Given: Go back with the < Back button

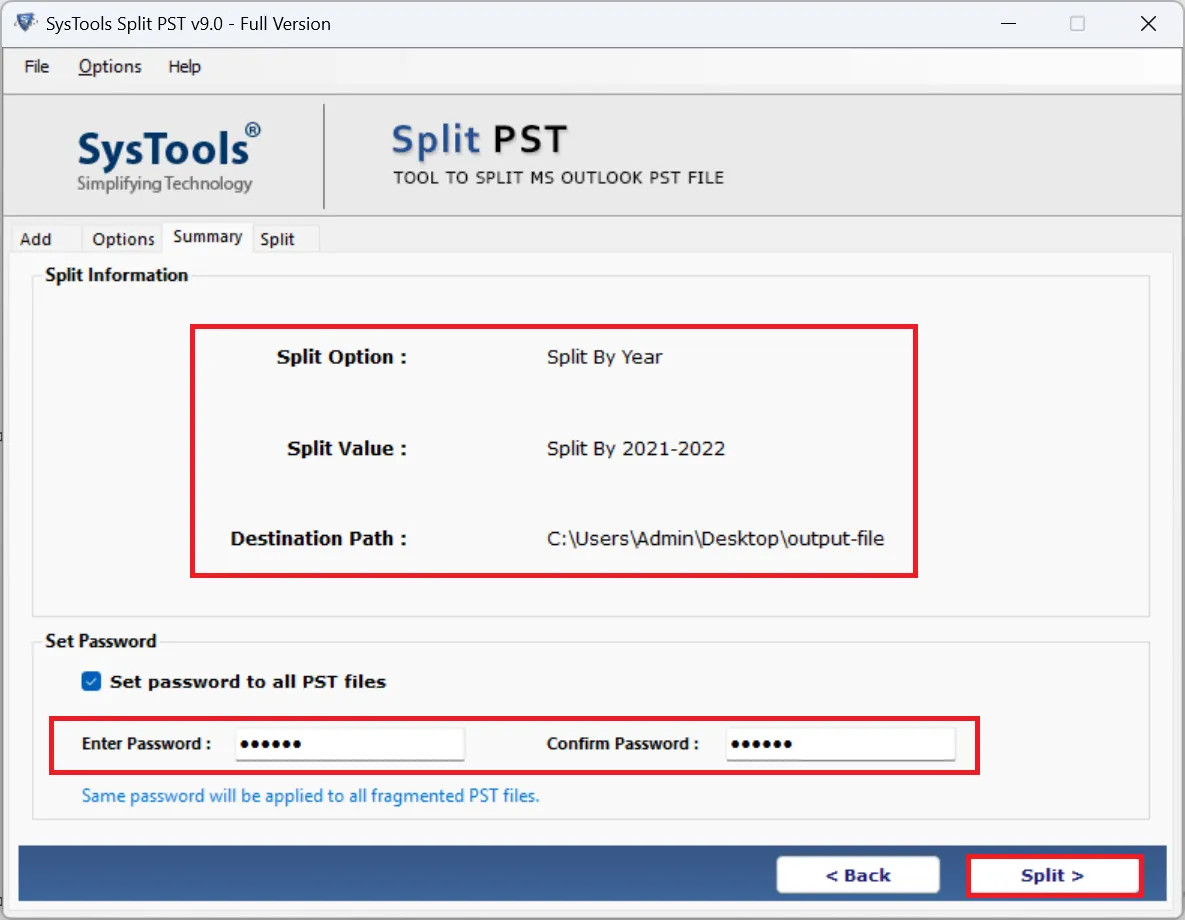Looking at the screenshot, I should 858,875.
